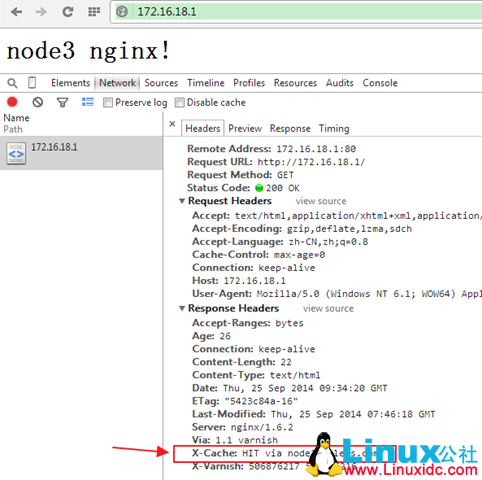
Task: Open the apps grid icon
Action: [x=94, y=12]
